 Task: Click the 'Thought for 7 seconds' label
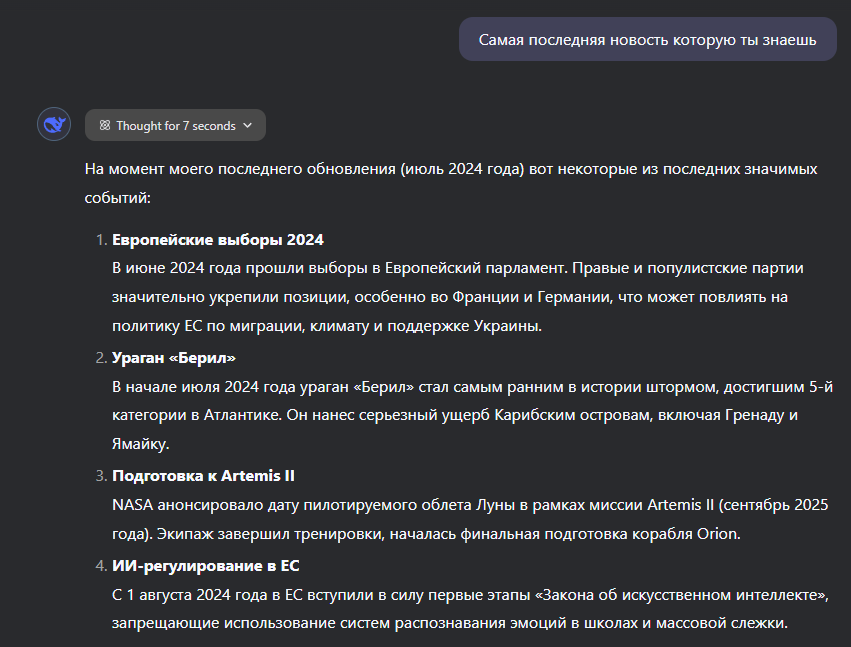tap(175, 126)
